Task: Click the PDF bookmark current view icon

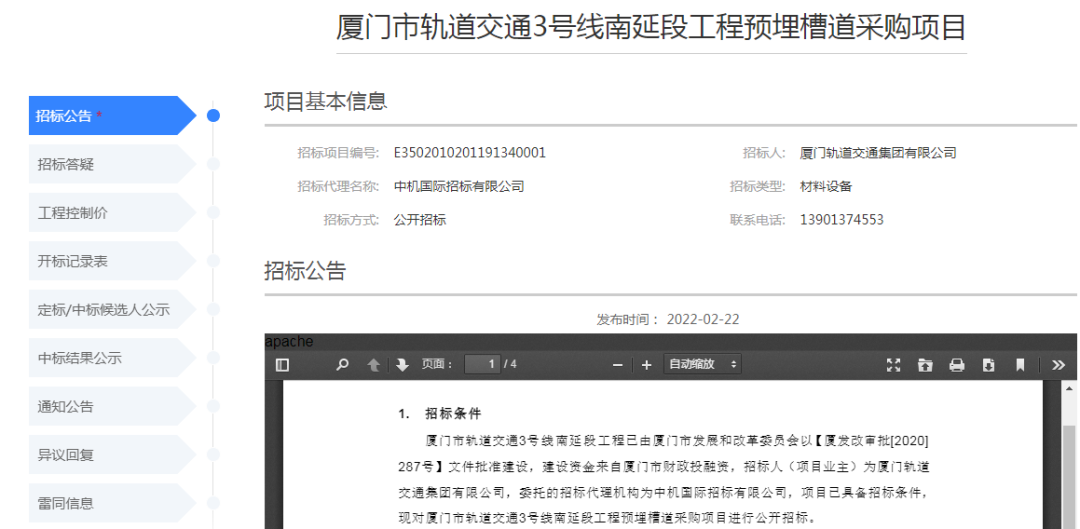Action: click(1020, 365)
